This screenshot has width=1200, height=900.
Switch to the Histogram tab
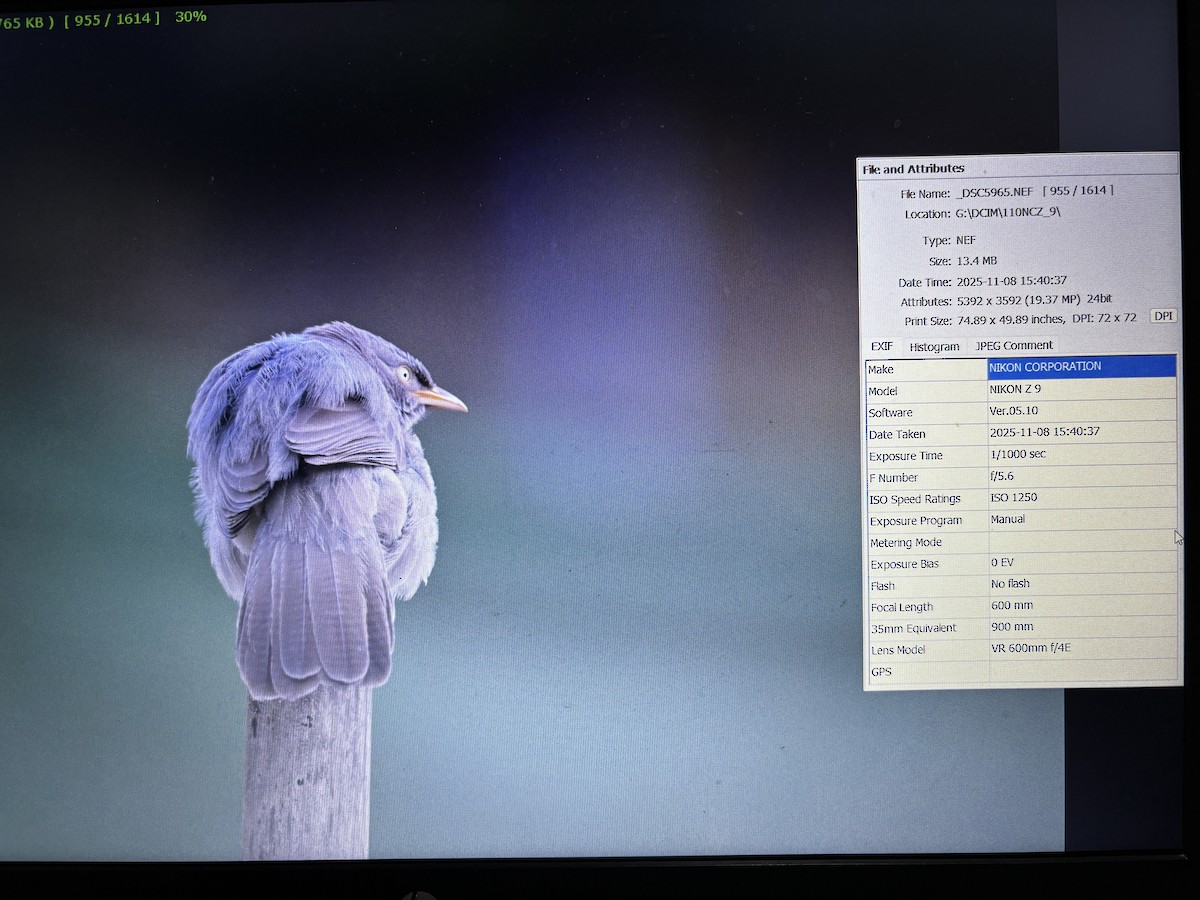coord(934,346)
